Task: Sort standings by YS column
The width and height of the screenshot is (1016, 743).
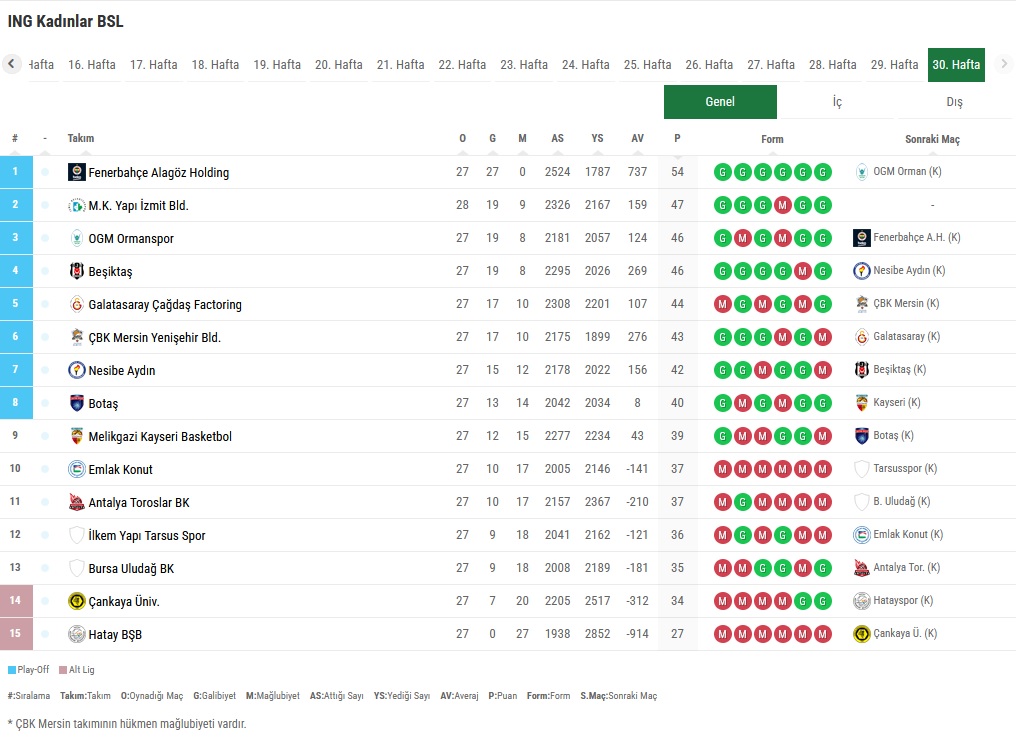Action: 597,139
